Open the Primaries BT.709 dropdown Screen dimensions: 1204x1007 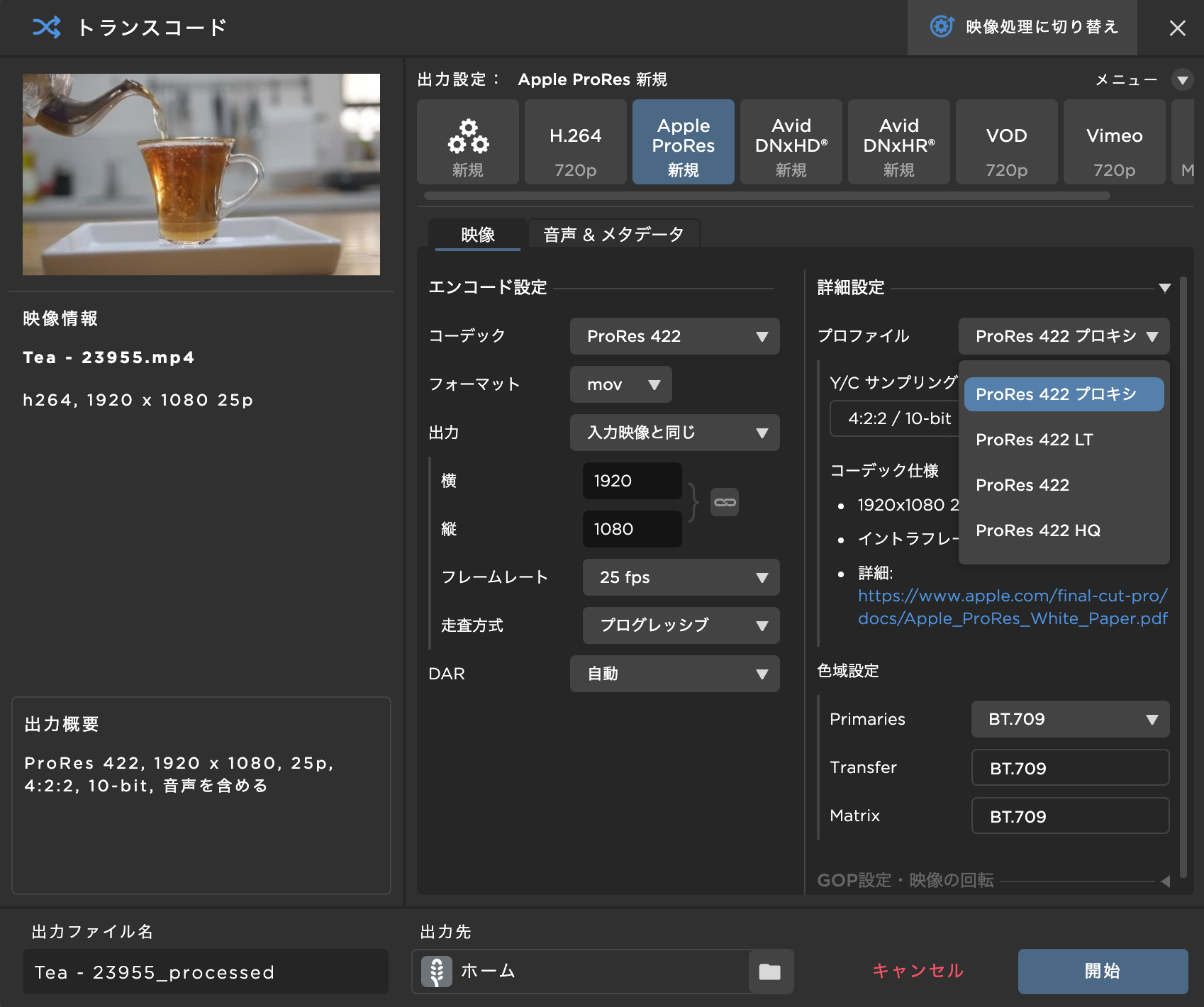[x=1071, y=719]
